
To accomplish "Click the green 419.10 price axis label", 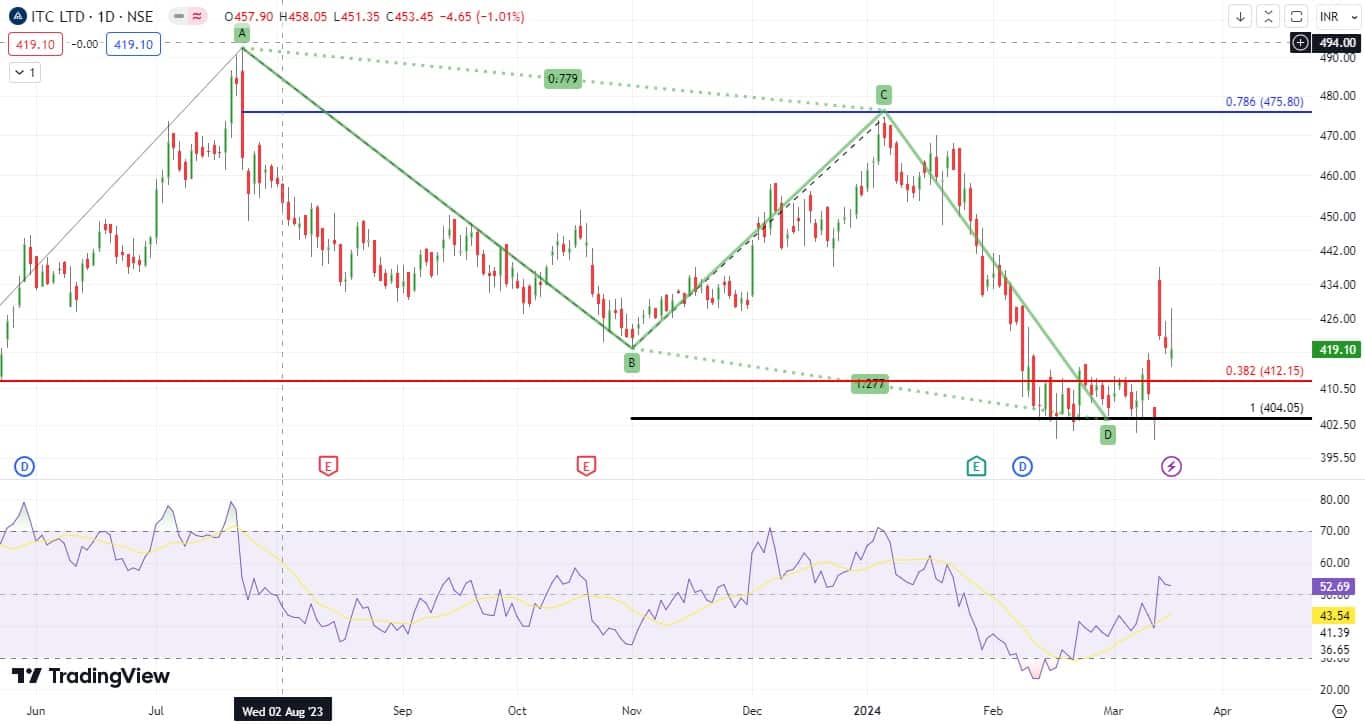I will [1337, 350].
